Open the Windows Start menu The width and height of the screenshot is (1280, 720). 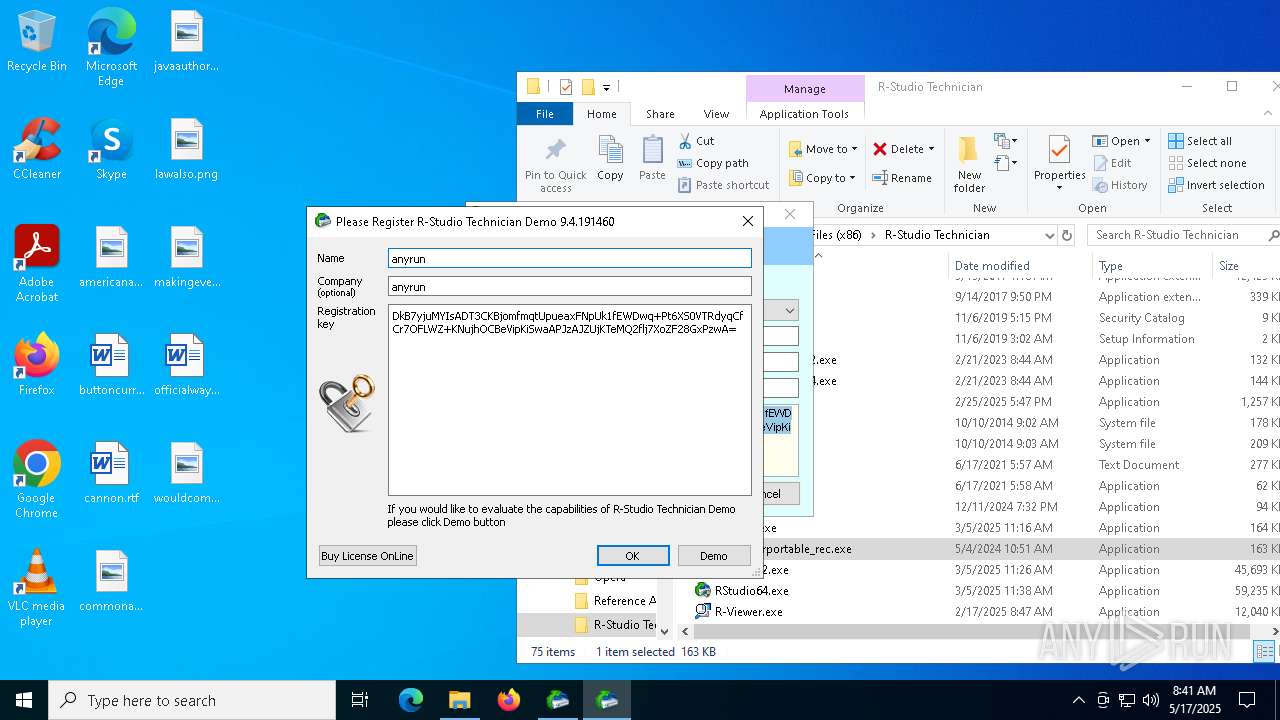point(24,700)
